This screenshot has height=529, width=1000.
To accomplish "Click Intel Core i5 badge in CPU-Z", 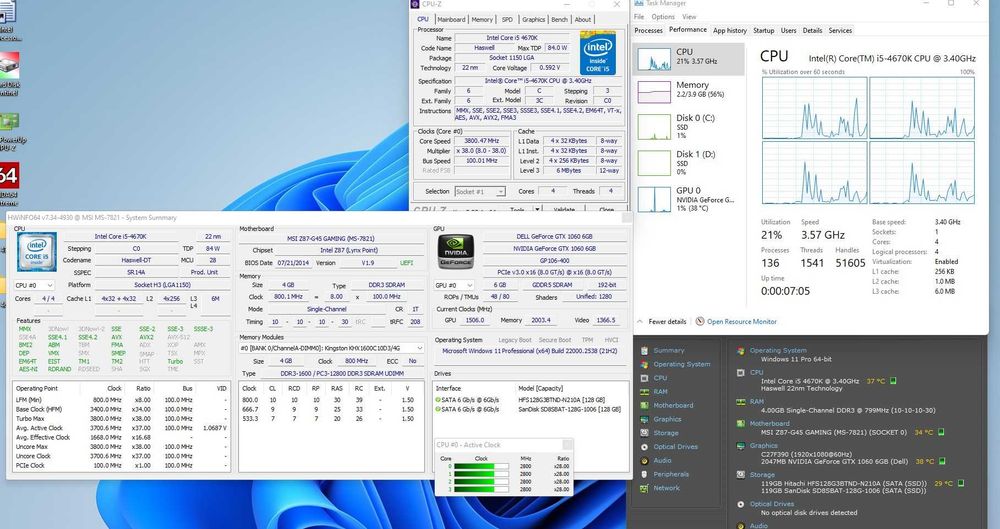I will pyautogui.click(x=598, y=54).
